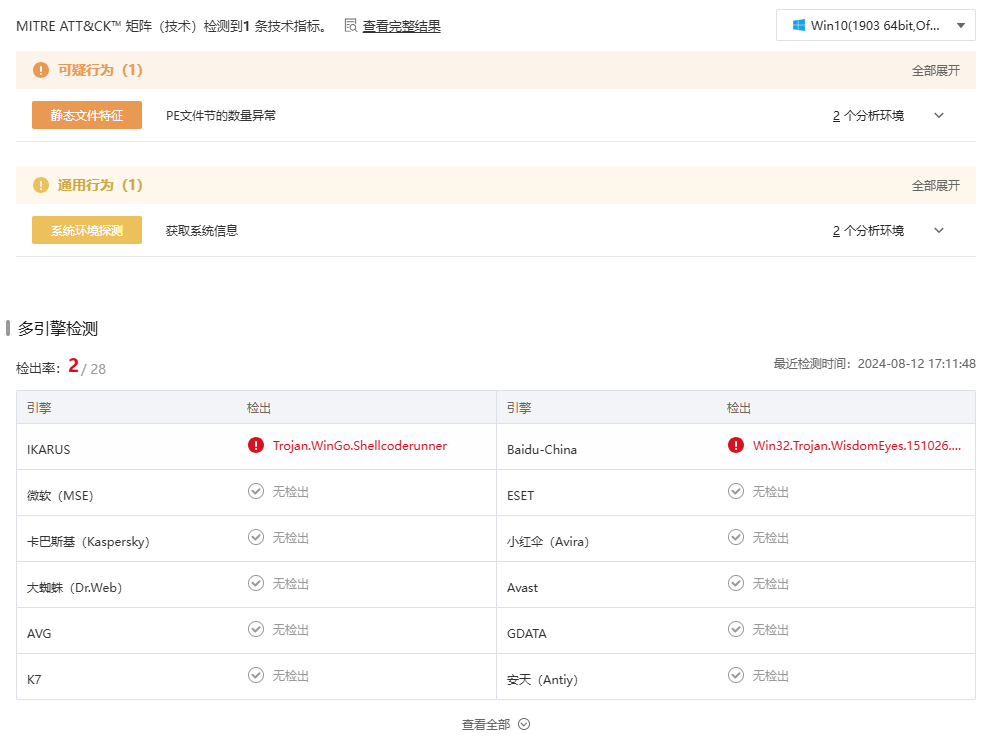Select the 静态文件特征 orange tag
The image size is (995, 740).
[x=87, y=116]
